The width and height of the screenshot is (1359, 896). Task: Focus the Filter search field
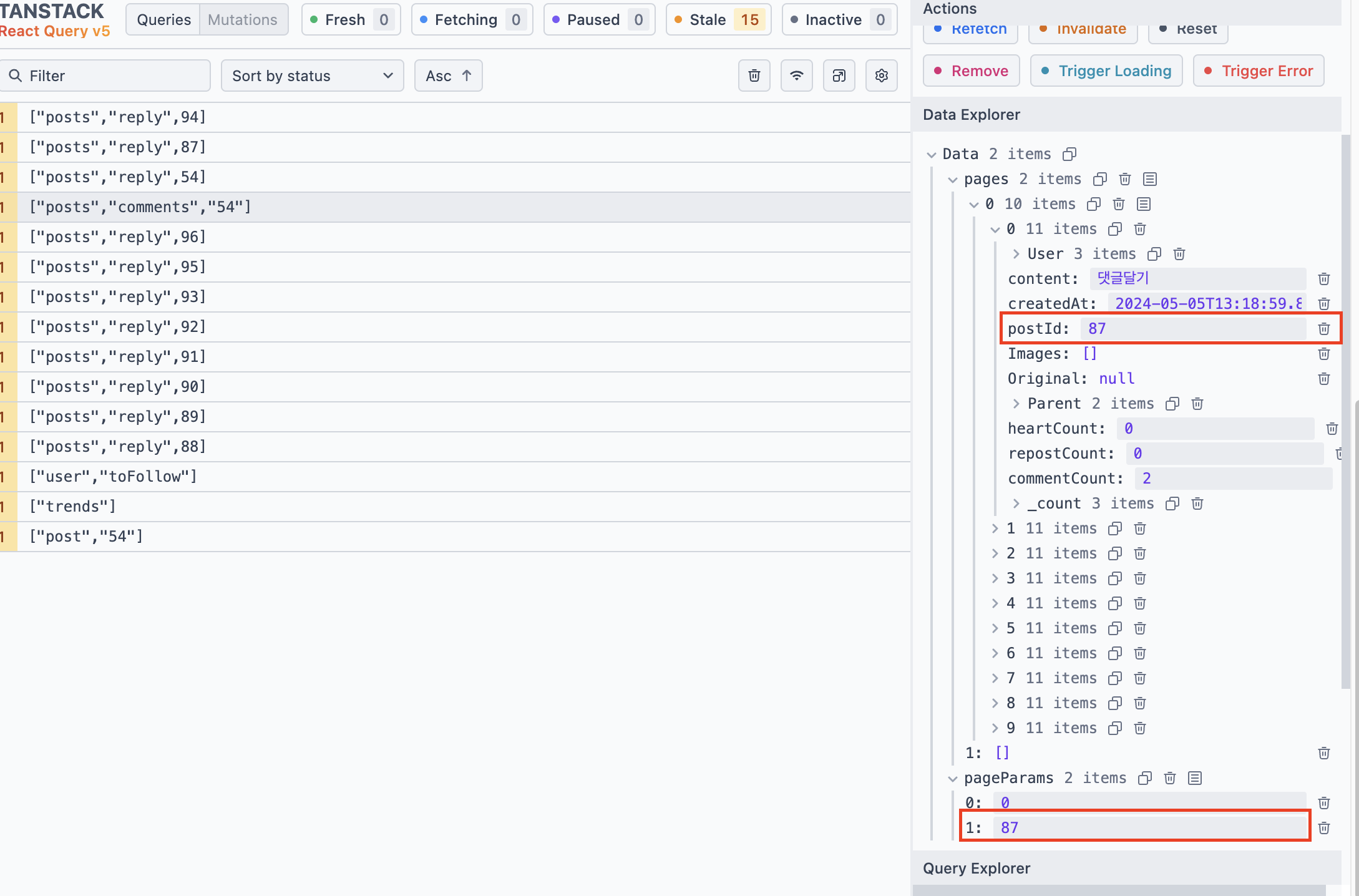(x=105, y=75)
